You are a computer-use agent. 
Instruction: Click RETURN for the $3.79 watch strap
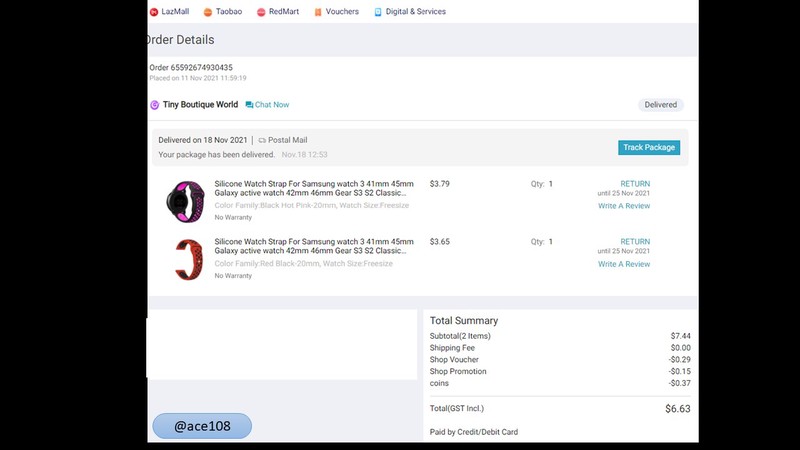coord(635,184)
